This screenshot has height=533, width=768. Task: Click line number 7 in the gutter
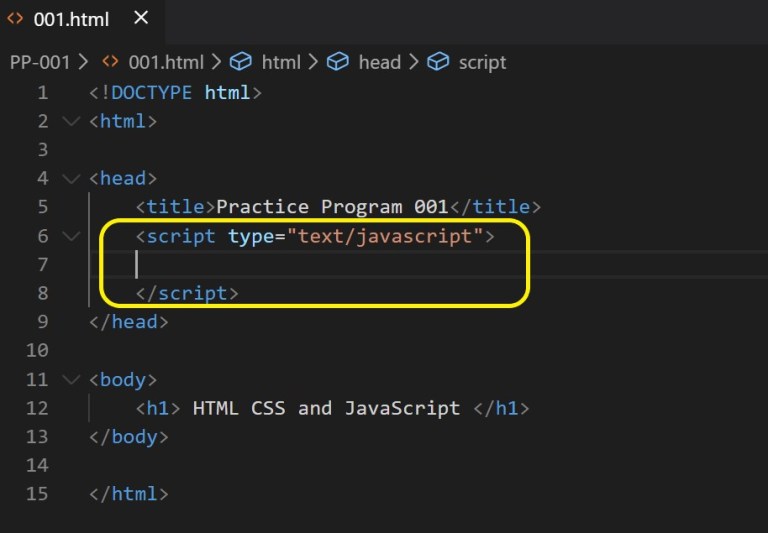point(43,265)
